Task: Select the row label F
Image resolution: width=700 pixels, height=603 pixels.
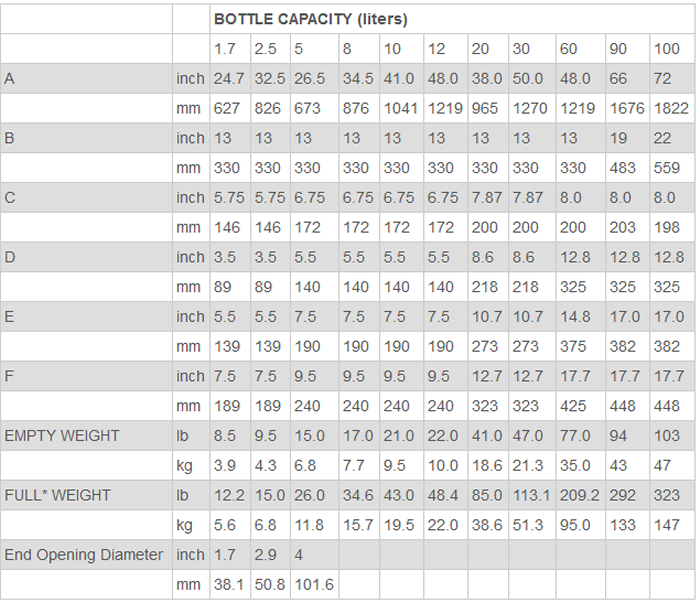Action: (x=10, y=376)
